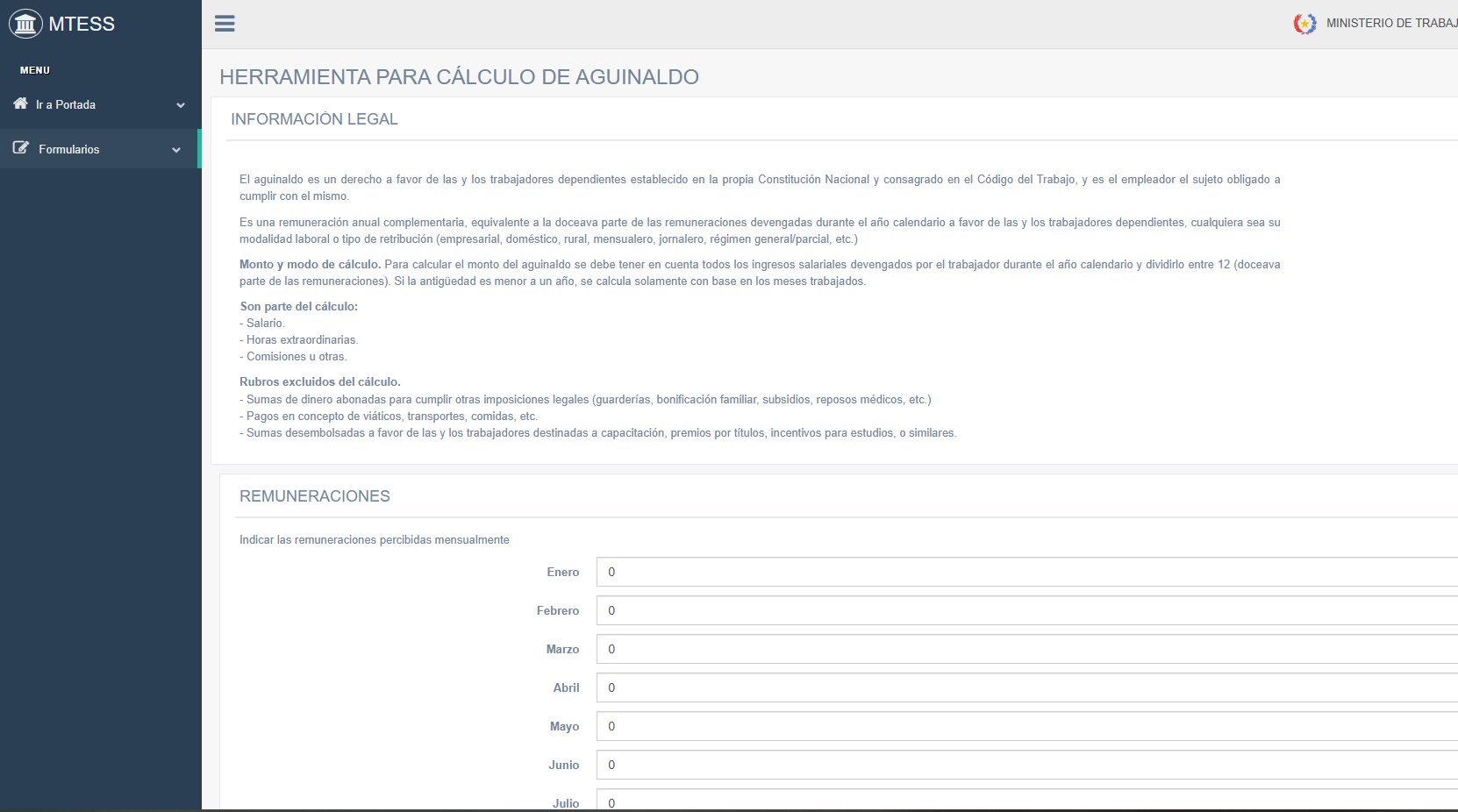Click the Abril salary input field
The height and width of the screenshot is (812, 1458).
[1026, 687]
